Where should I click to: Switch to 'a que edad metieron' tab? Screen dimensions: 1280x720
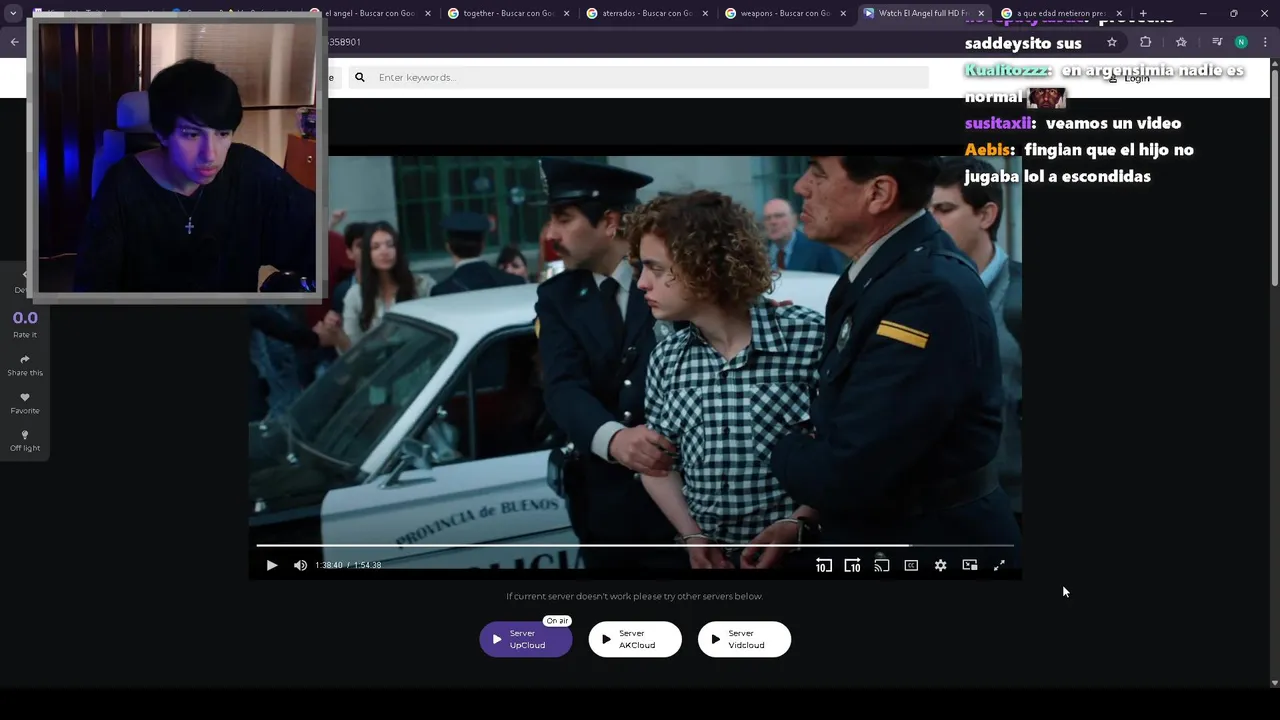(1060, 13)
